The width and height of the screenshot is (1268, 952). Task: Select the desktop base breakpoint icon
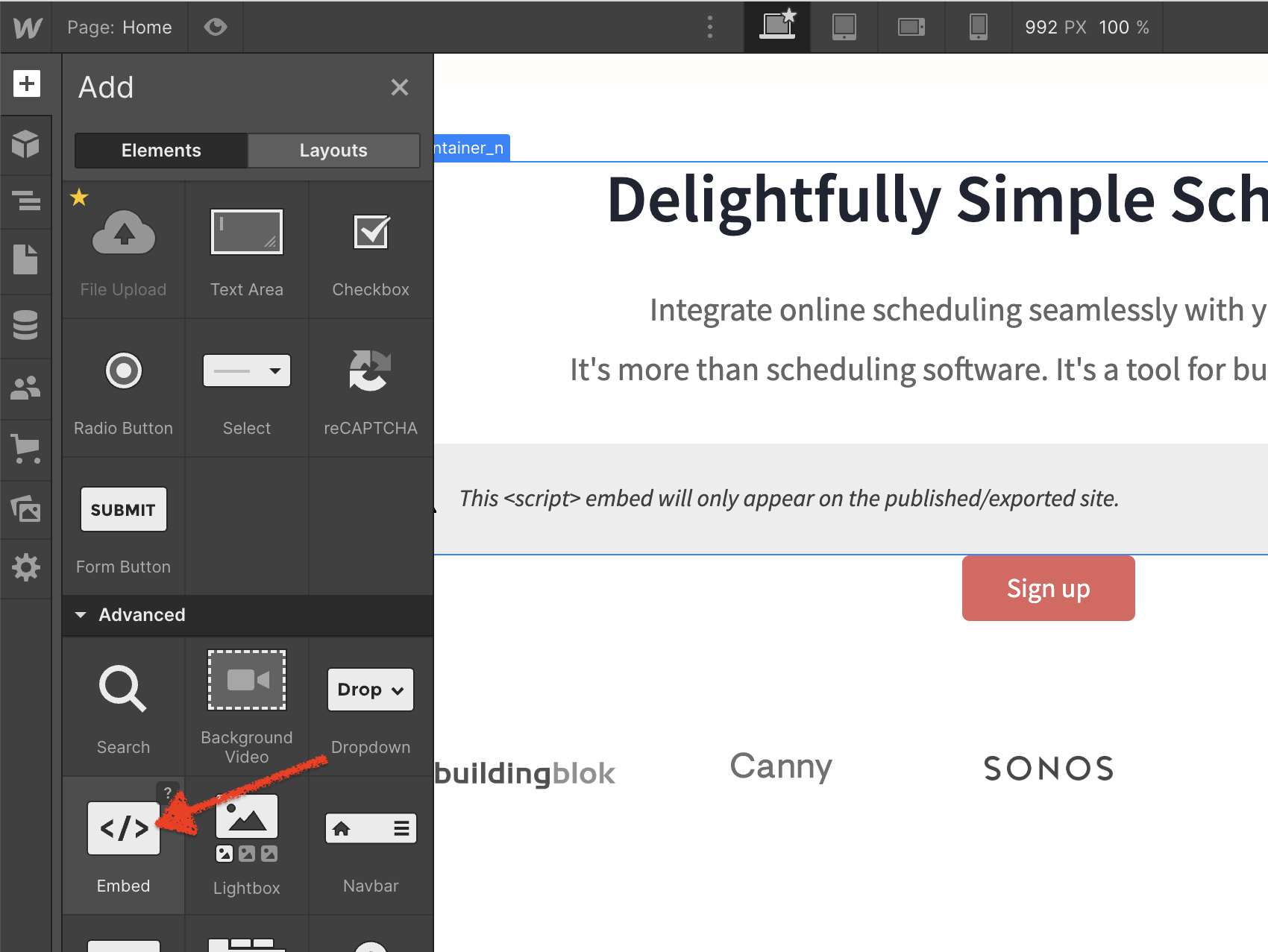777,27
